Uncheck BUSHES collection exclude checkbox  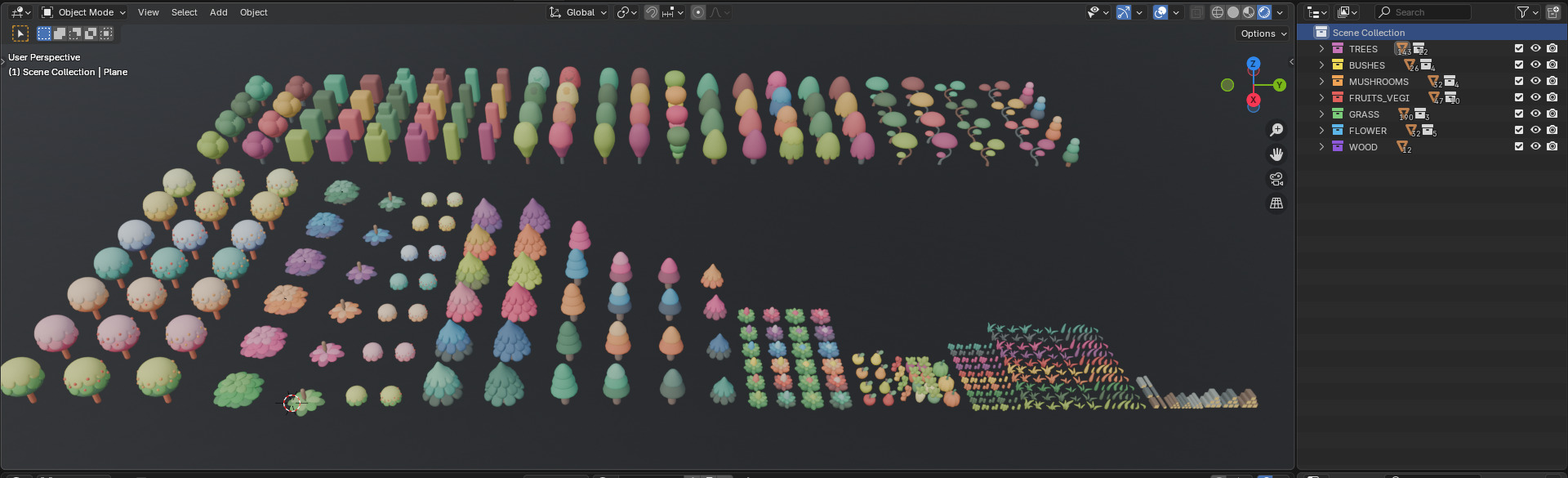(x=1519, y=65)
